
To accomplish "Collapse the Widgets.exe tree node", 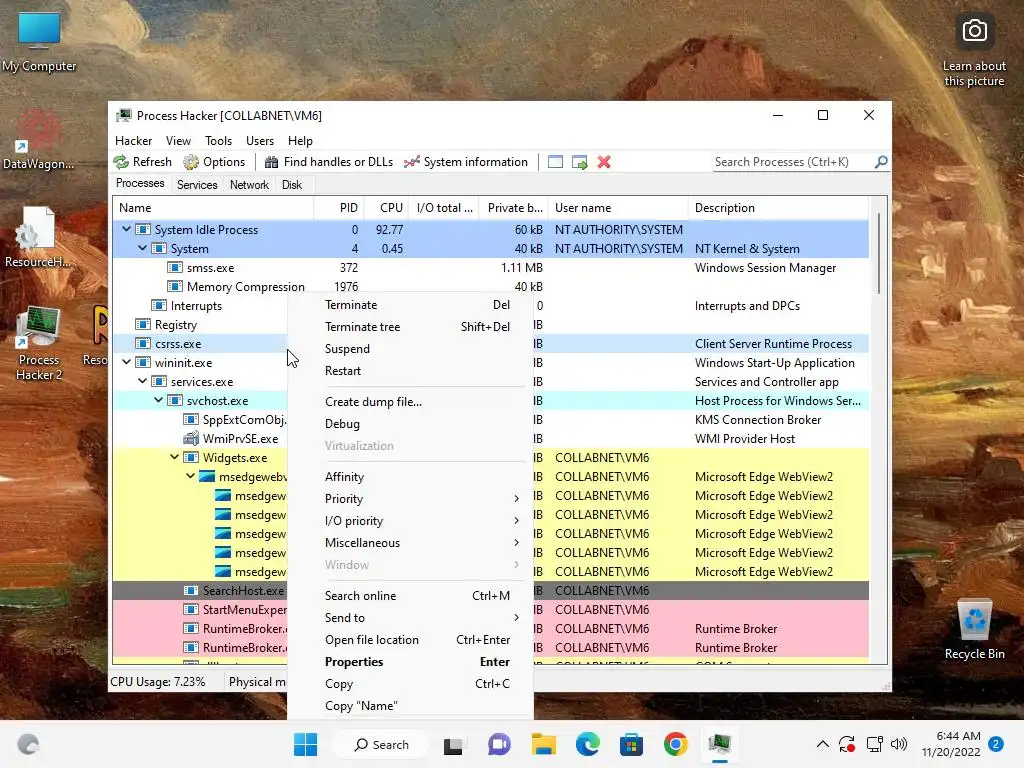I will pyautogui.click(x=174, y=457).
